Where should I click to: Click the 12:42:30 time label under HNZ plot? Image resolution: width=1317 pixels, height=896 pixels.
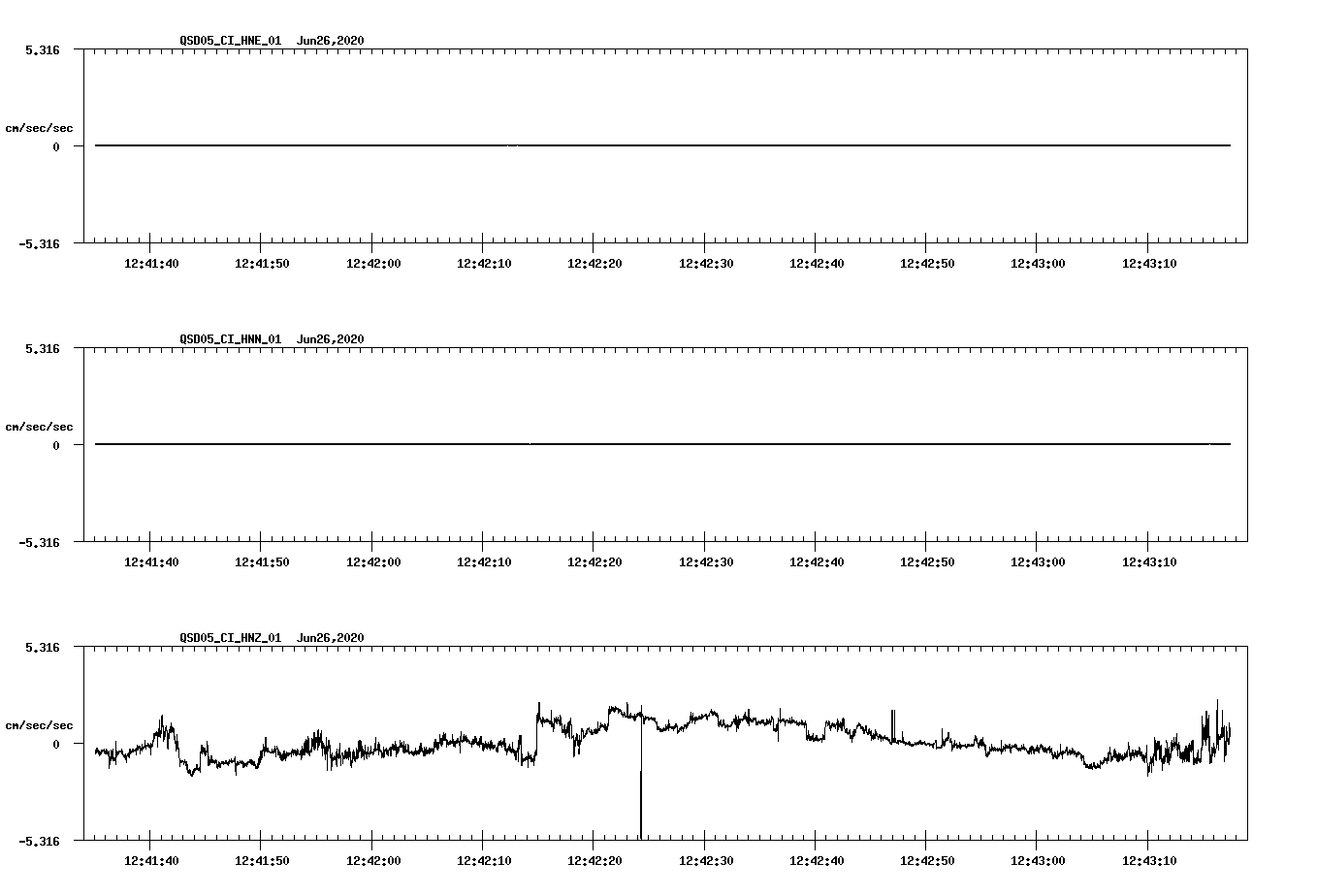[706, 861]
